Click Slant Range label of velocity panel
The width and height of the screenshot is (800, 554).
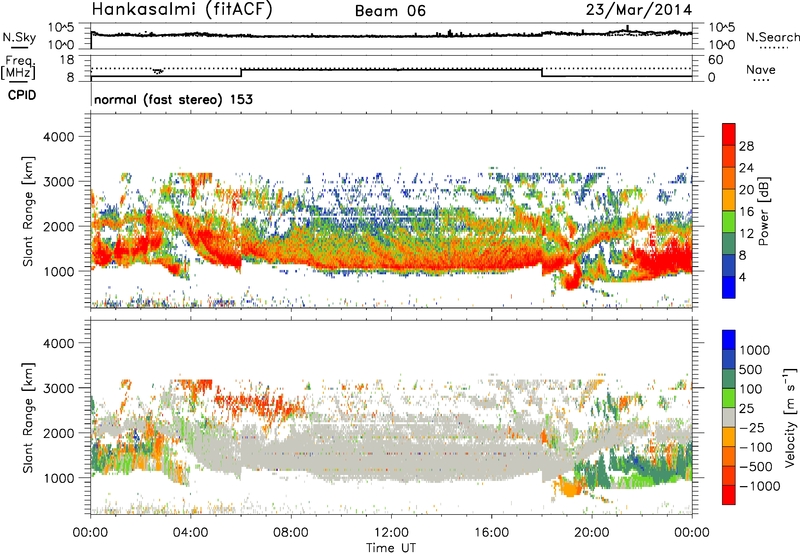tap(28, 418)
